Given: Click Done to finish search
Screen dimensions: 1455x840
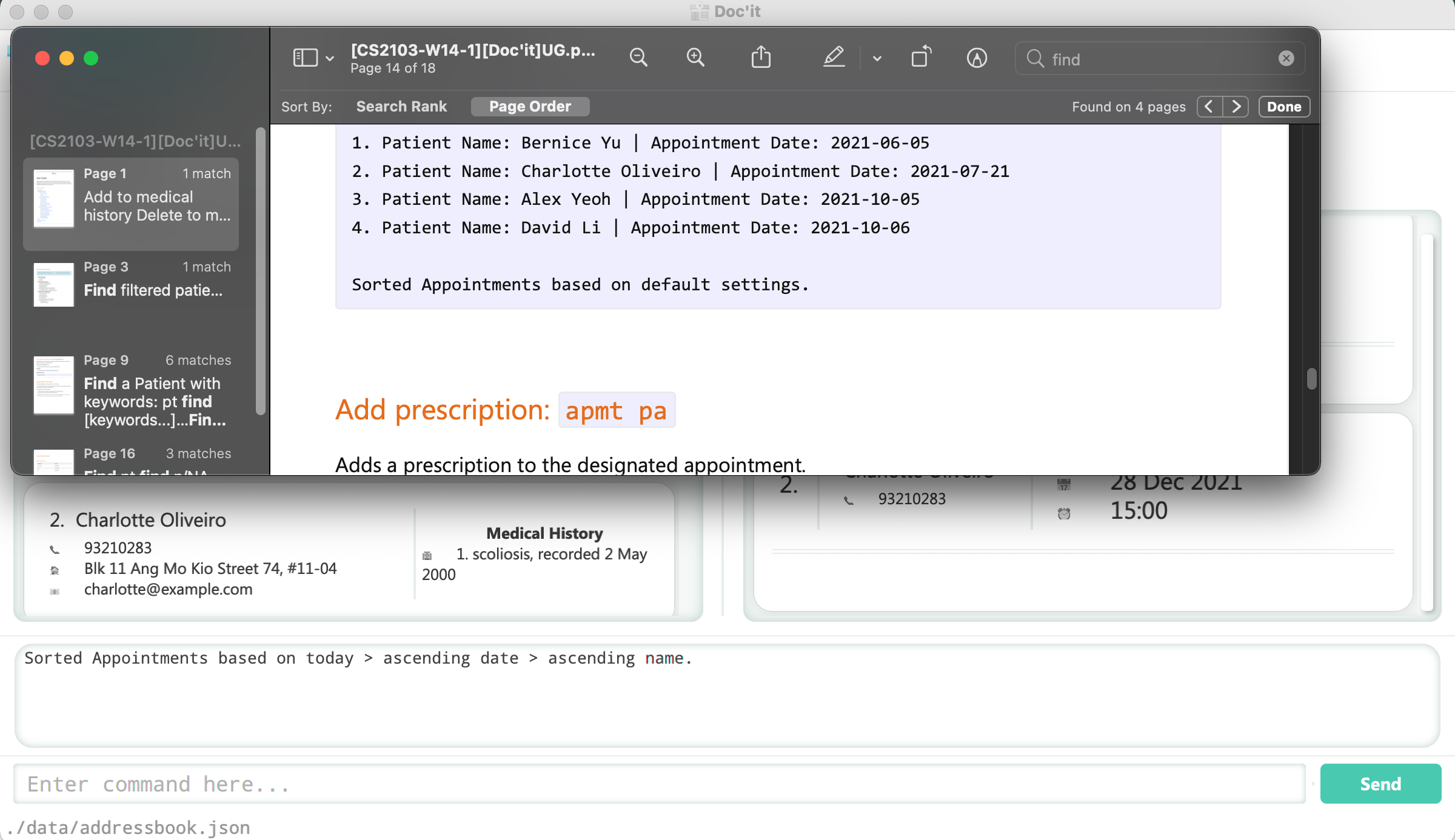Looking at the screenshot, I should pyautogui.click(x=1284, y=107).
